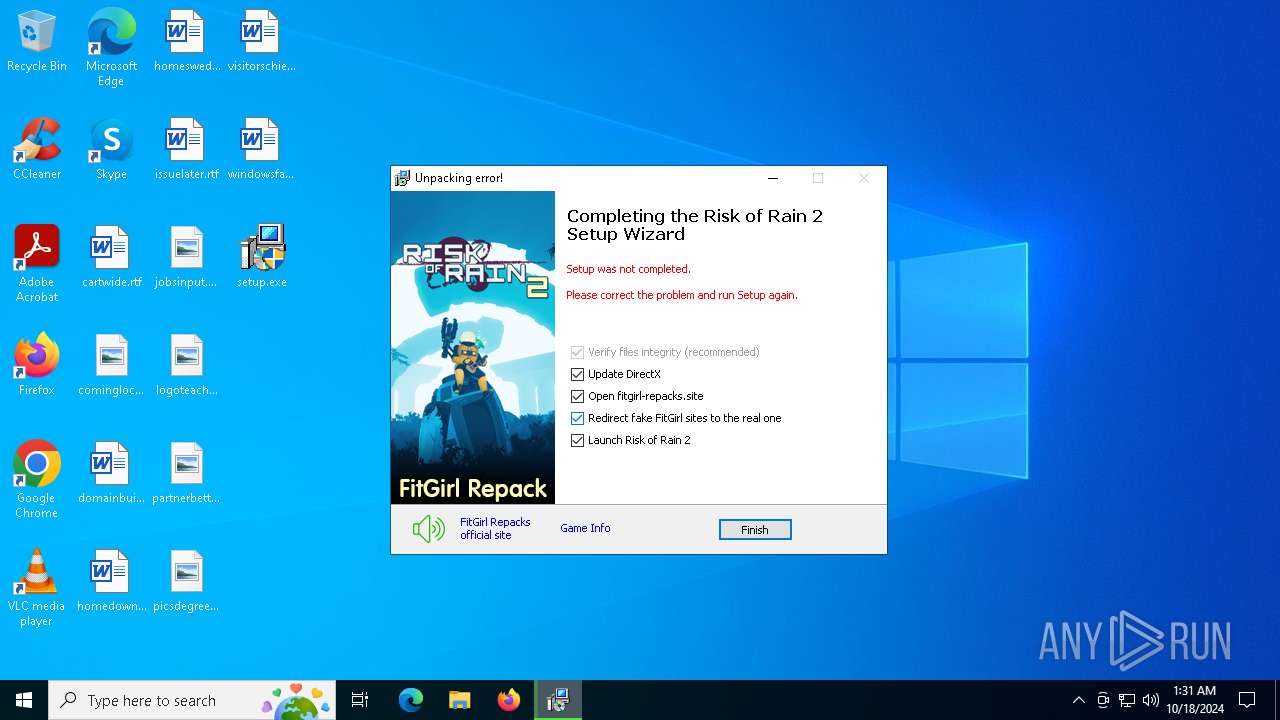Uncheck Open fitgirl-repacks.site option
This screenshot has height=720, width=1280.
(577, 396)
